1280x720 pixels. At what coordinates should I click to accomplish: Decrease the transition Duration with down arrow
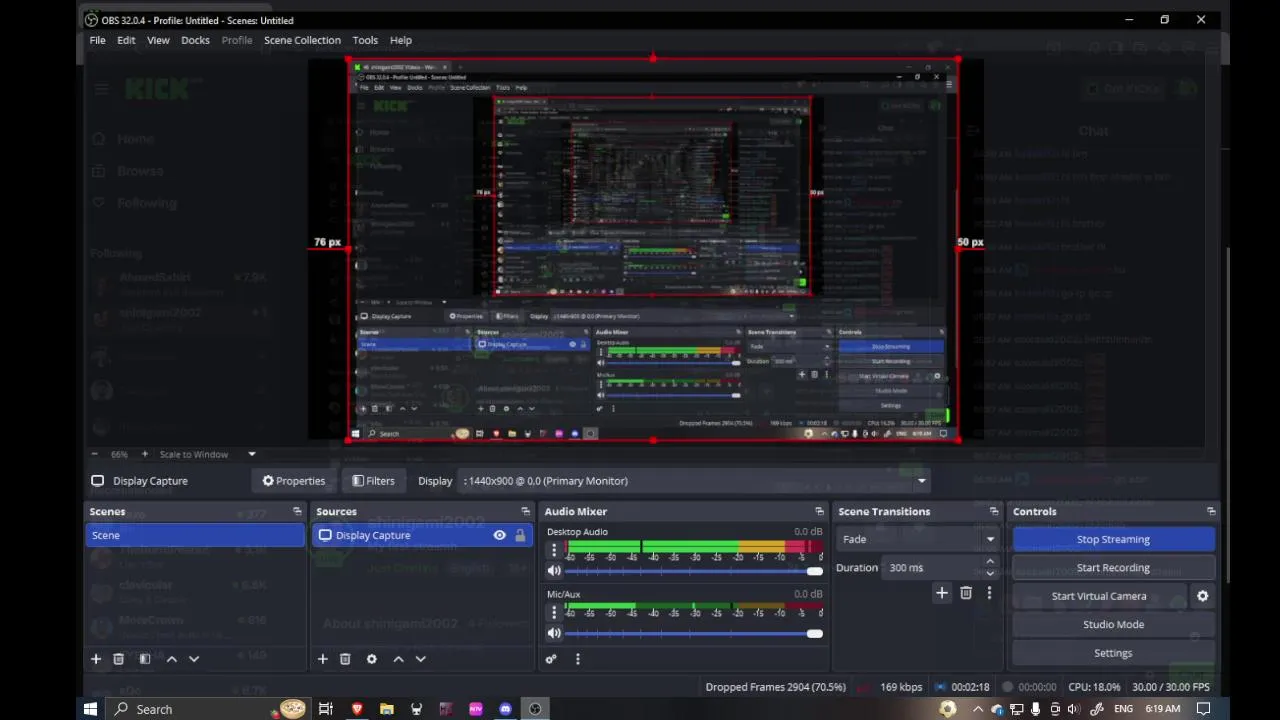pos(990,573)
